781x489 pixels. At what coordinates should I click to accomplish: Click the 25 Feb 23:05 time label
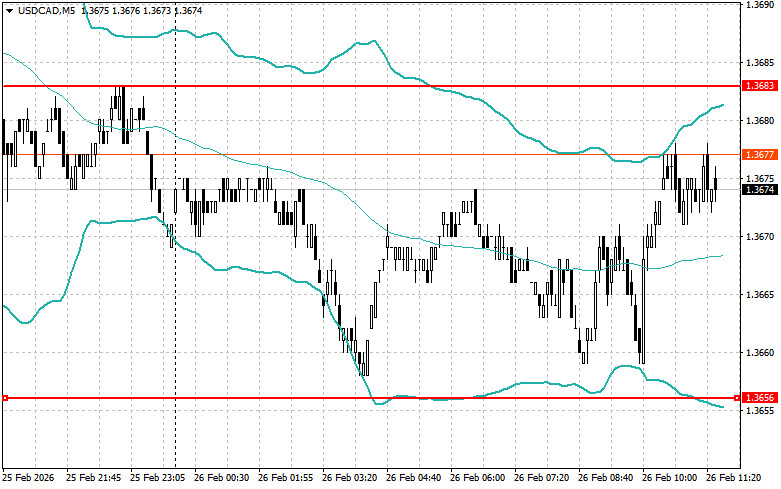tap(157, 478)
